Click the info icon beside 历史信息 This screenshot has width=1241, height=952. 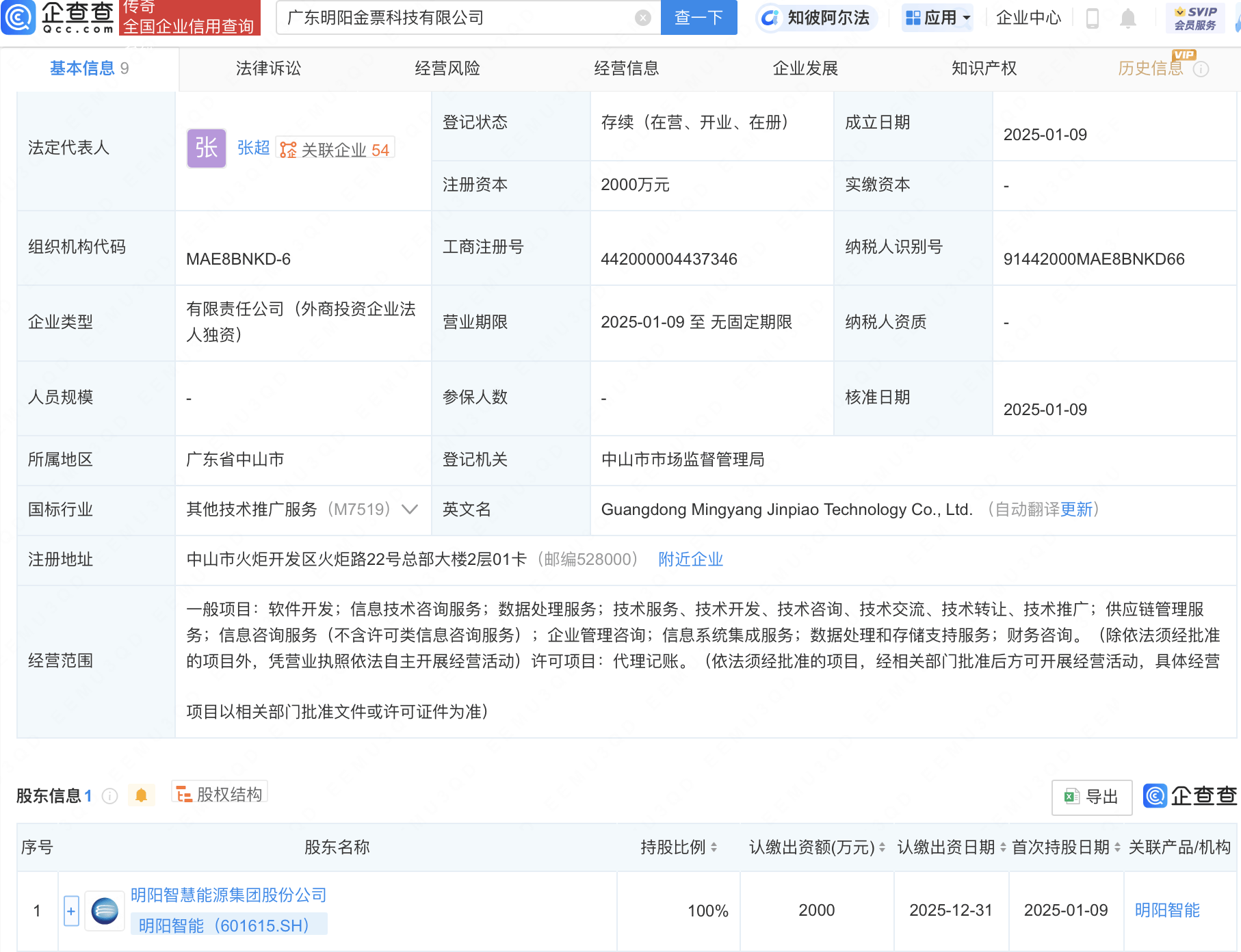point(1201,70)
